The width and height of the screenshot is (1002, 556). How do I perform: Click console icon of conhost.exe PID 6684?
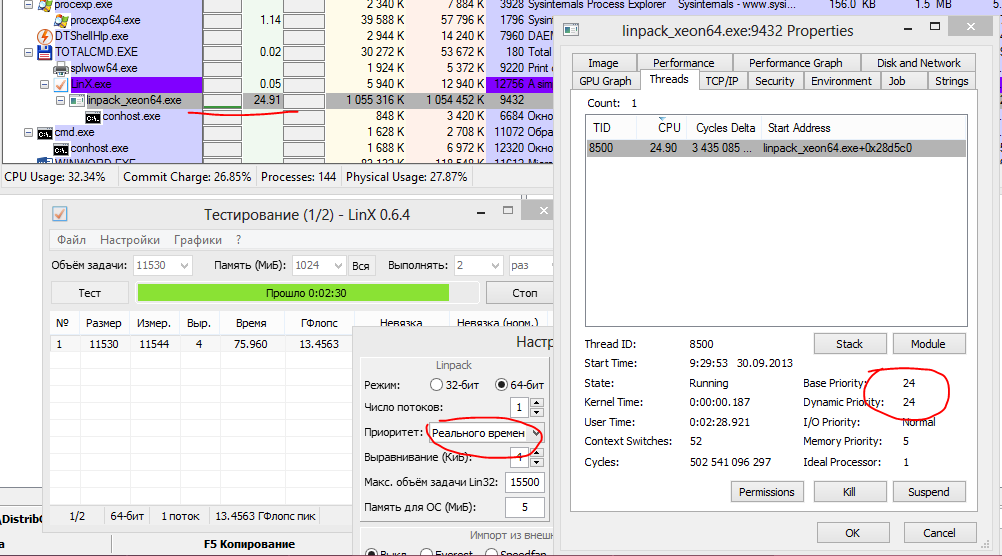click(93, 117)
